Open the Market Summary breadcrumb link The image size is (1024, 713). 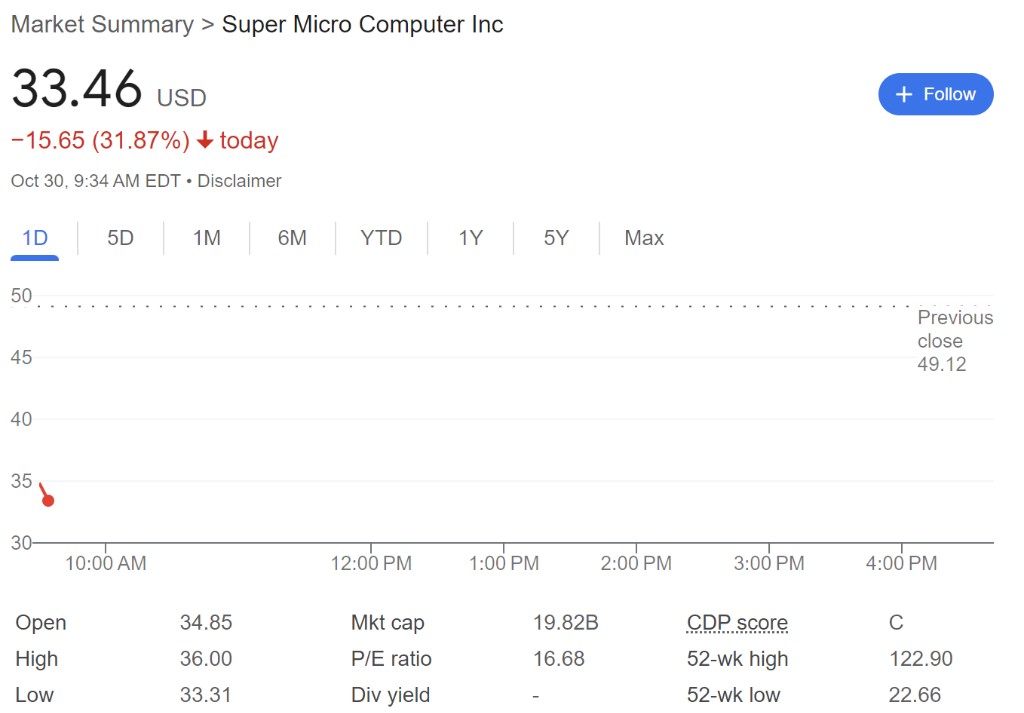(102, 25)
